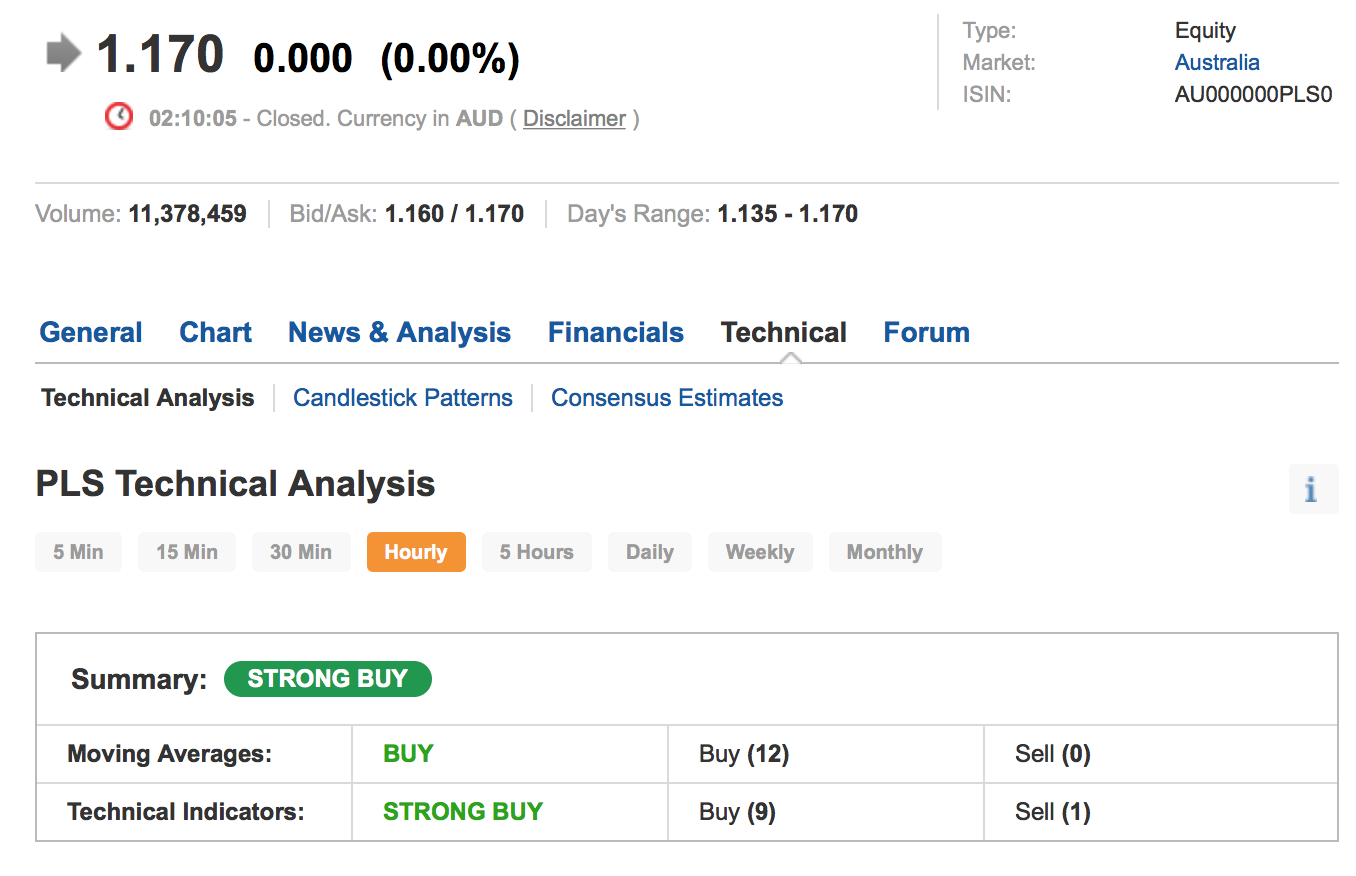The height and width of the screenshot is (876, 1356).
Task: Go to the Financials tab
Action: coord(615,333)
